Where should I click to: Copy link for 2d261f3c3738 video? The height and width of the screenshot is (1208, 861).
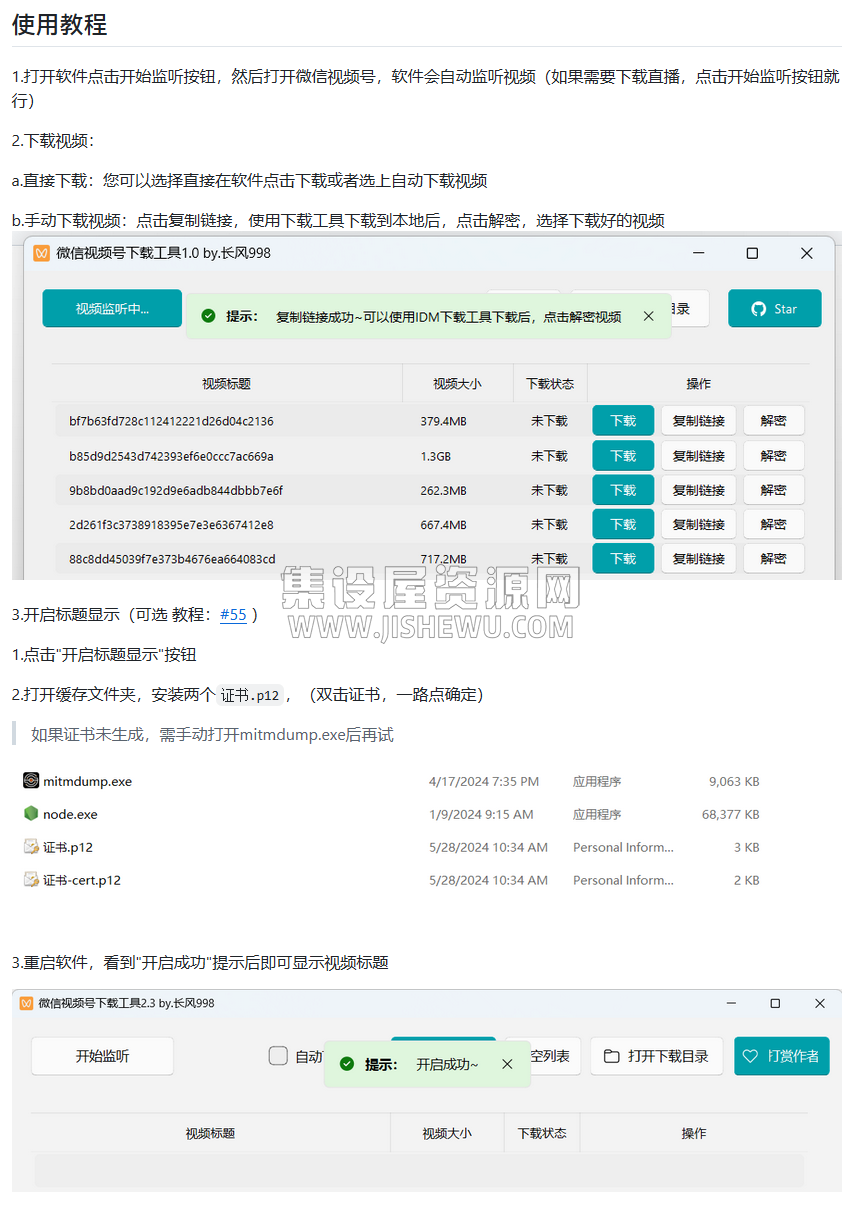[x=698, y=524]
